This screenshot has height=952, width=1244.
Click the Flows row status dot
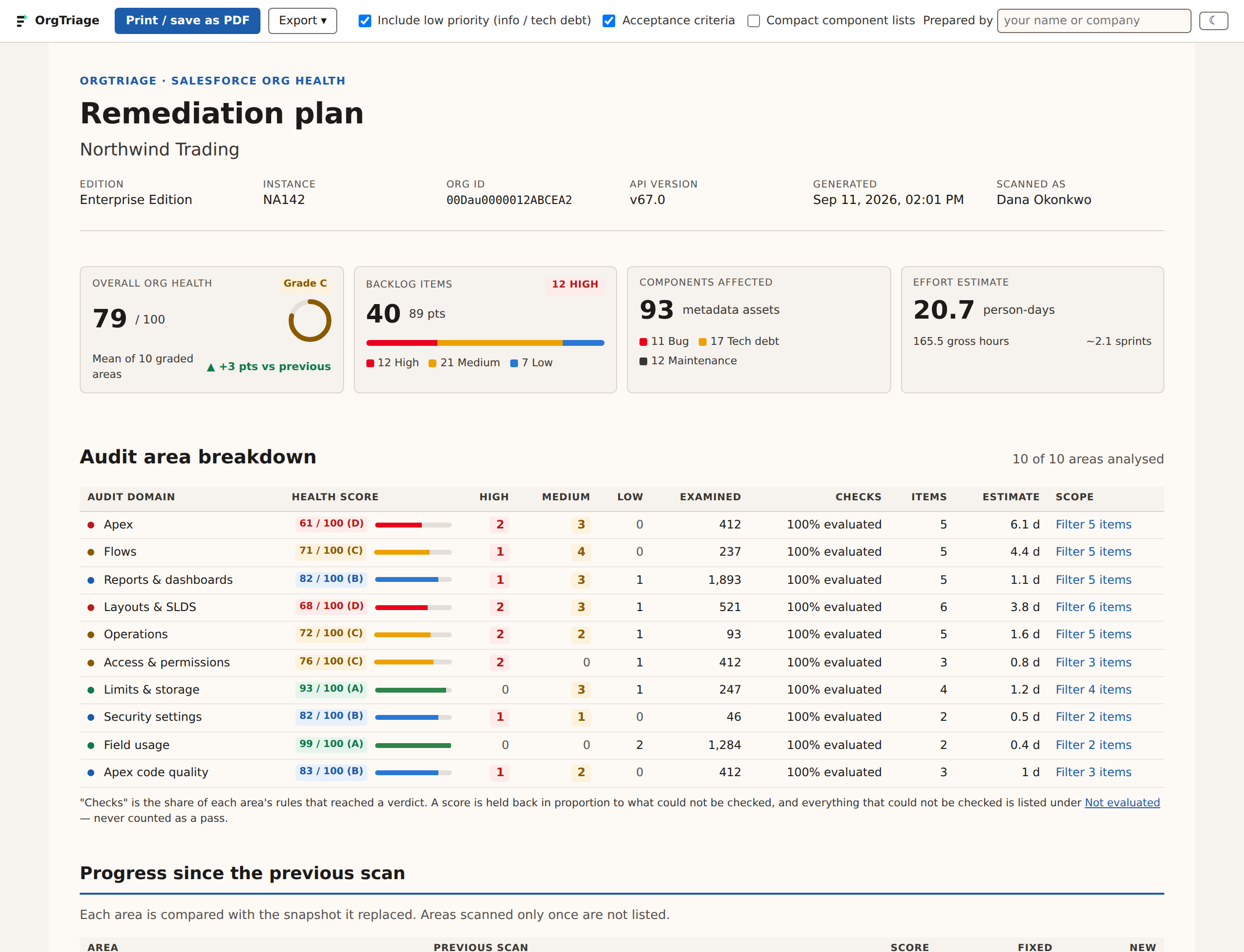pyautogui.click(x=91, y=553)
